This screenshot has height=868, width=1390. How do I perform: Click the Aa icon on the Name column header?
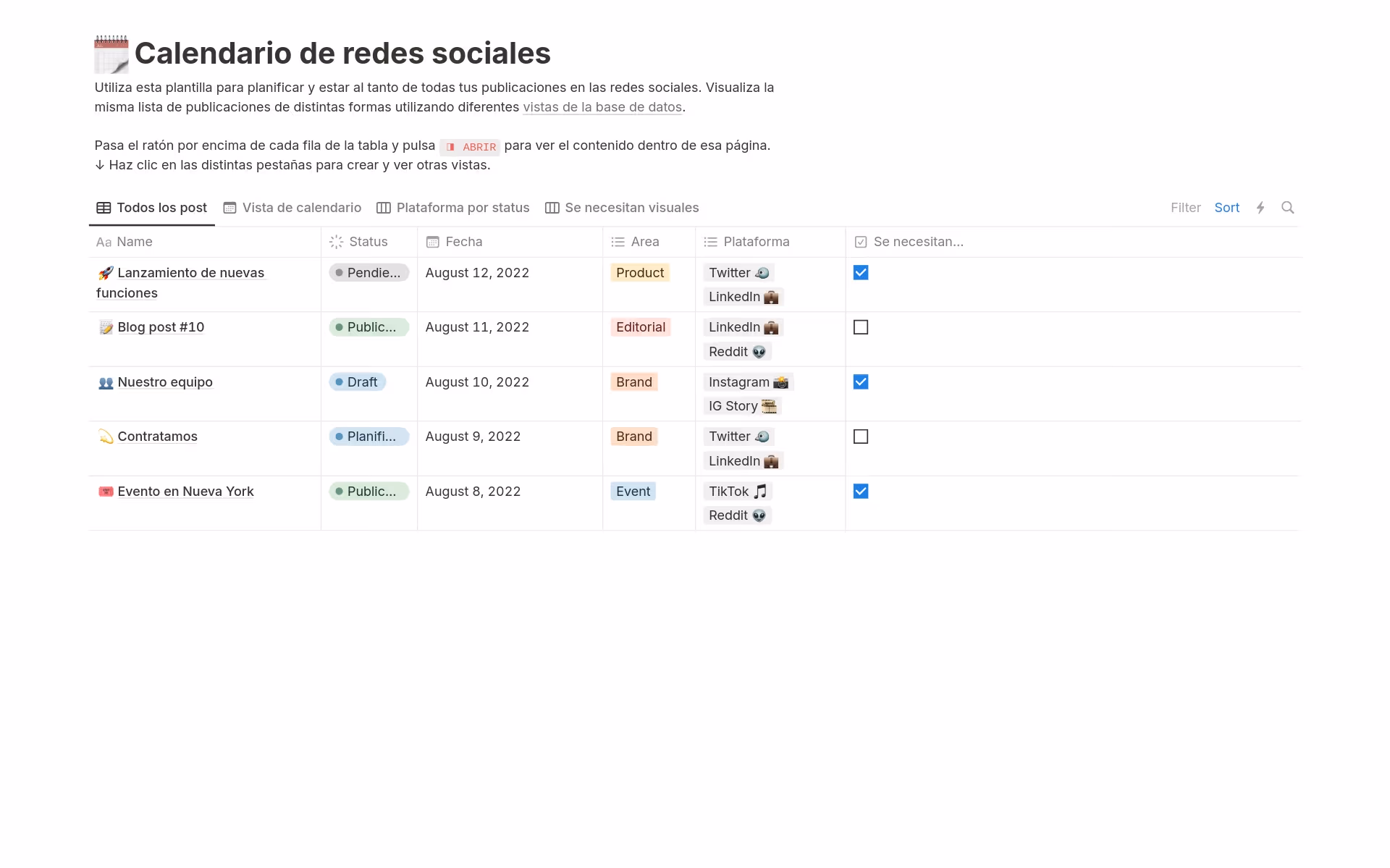click(x=104, y=242)
